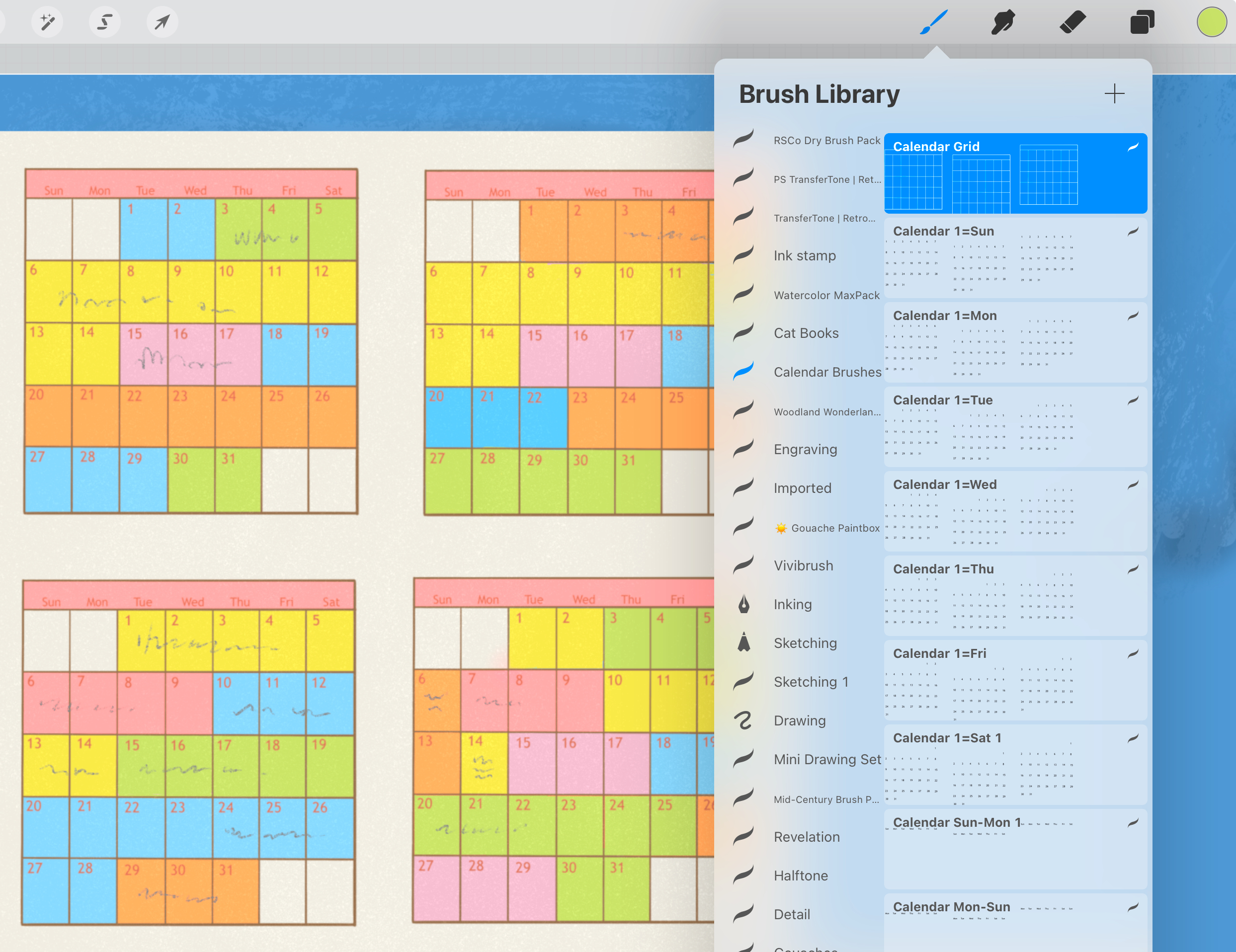This screenshot has width=1236, height=952.
Task: Tap stroke icon beside Imported
Action: pos(743,487)
